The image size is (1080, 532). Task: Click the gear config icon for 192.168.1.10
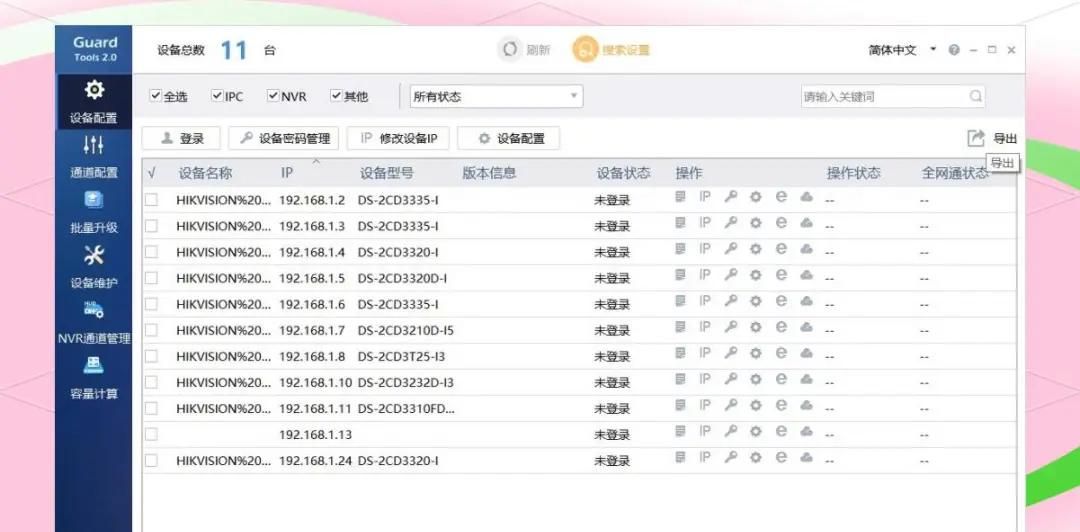(x=756, y=379)
